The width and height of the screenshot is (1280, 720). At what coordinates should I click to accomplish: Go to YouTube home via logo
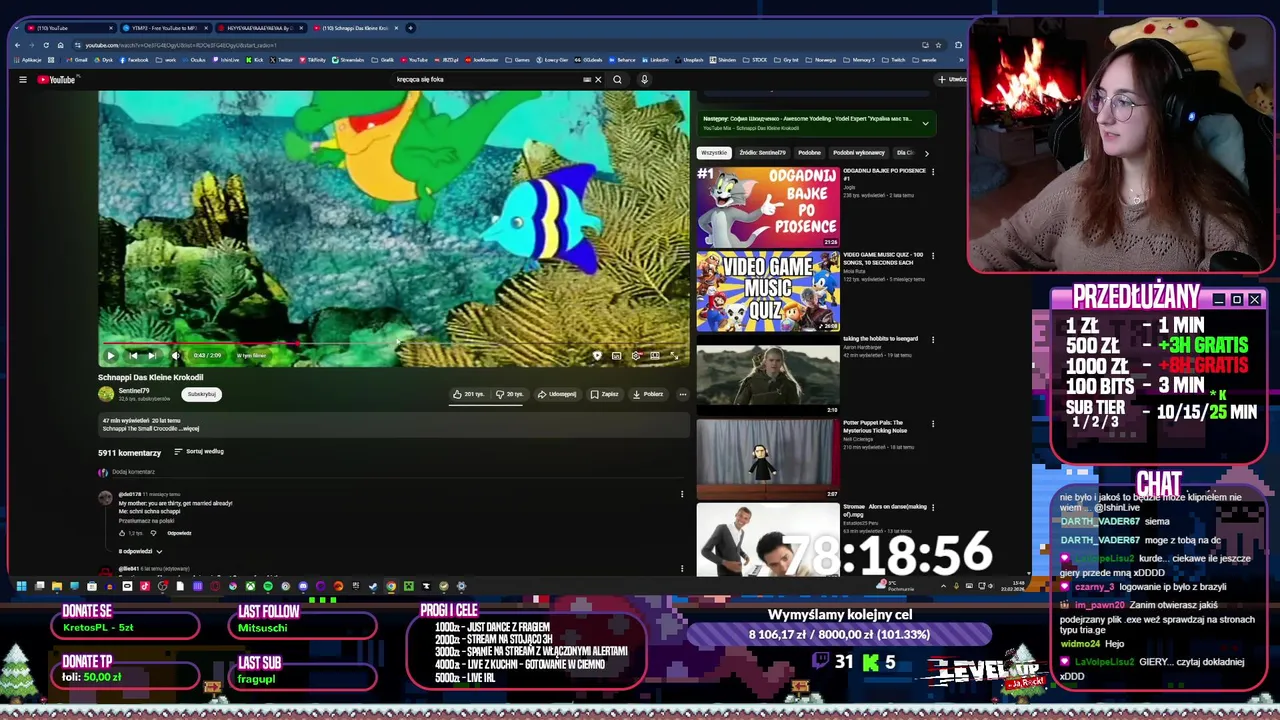click(x=57, y=79)
